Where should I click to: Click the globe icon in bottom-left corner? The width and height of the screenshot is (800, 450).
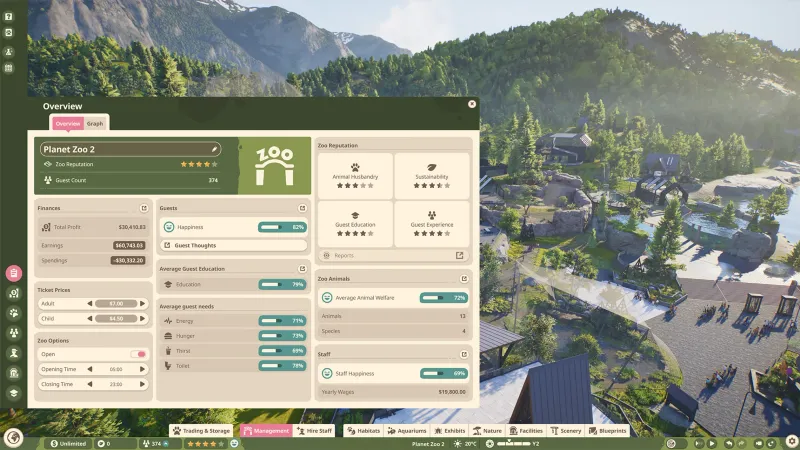13,437
